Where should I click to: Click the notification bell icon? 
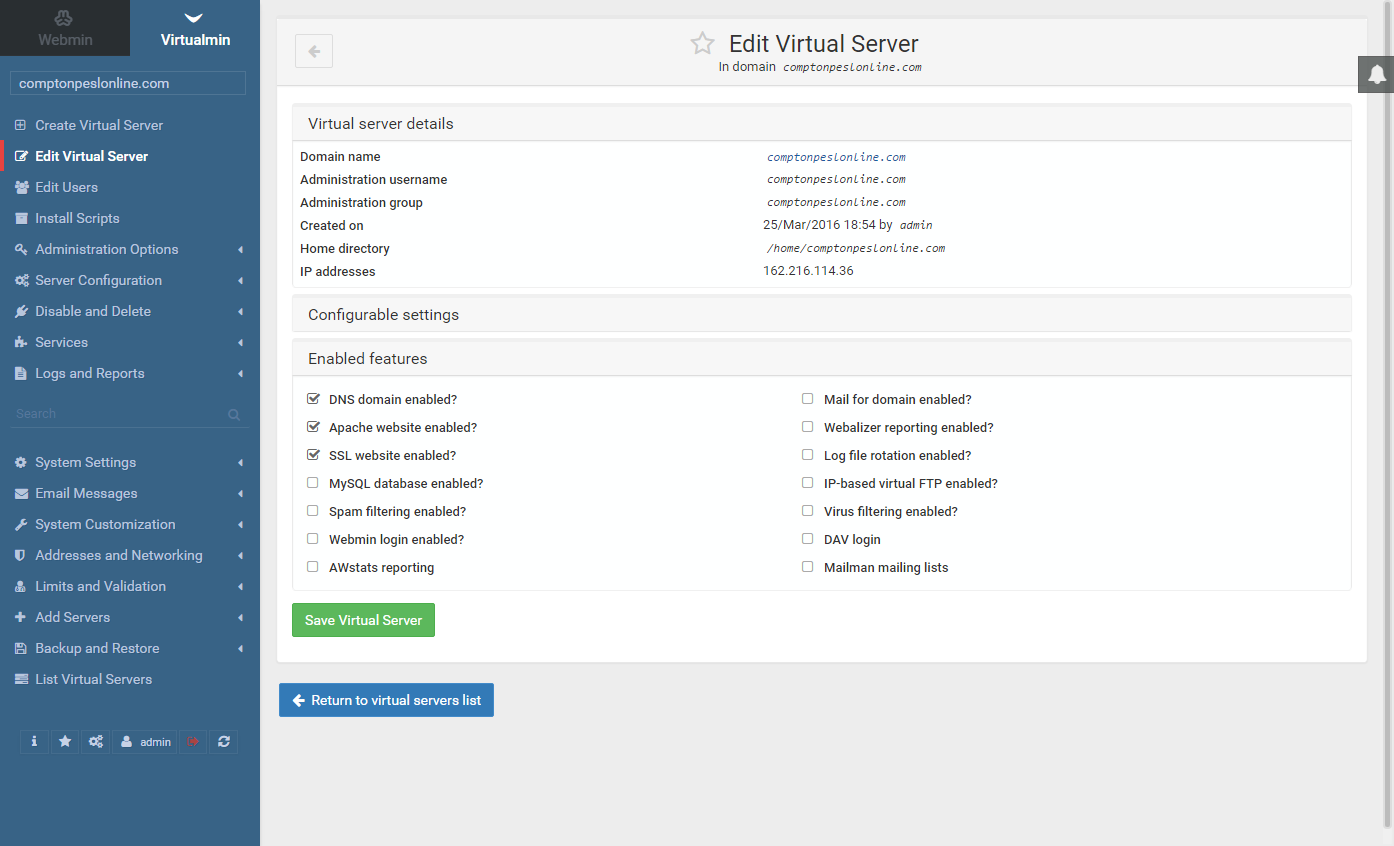tap(1377, 74)
